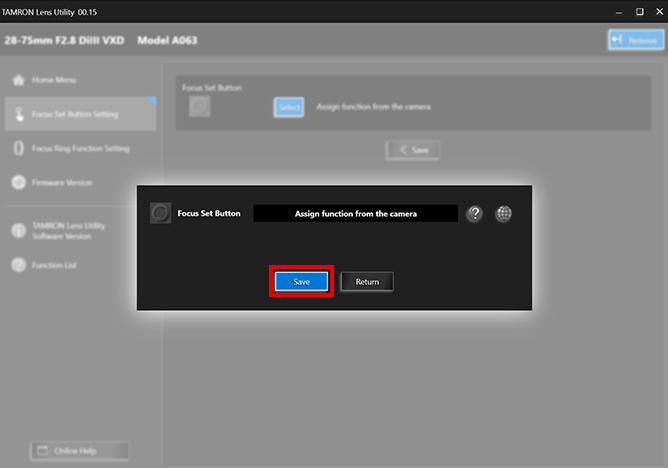
Task: Open Focus Set Button Setting menu item
Action: coord(80,114)
